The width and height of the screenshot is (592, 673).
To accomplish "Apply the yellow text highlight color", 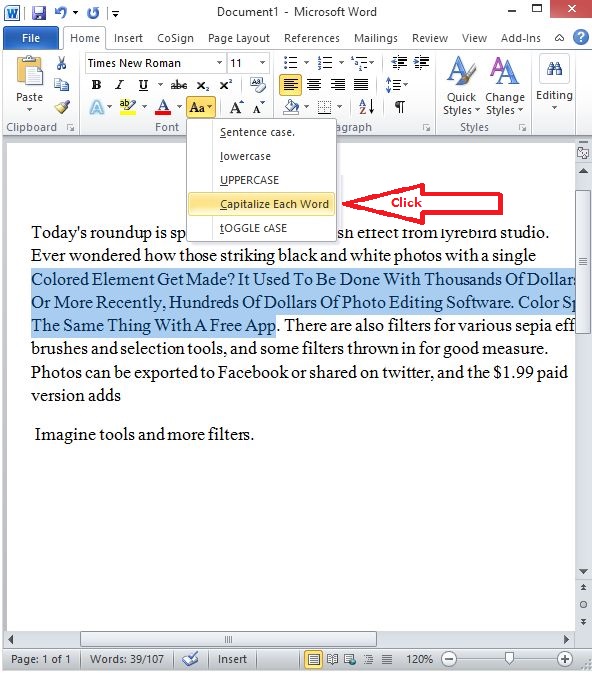I will click(x=128, y=107).
